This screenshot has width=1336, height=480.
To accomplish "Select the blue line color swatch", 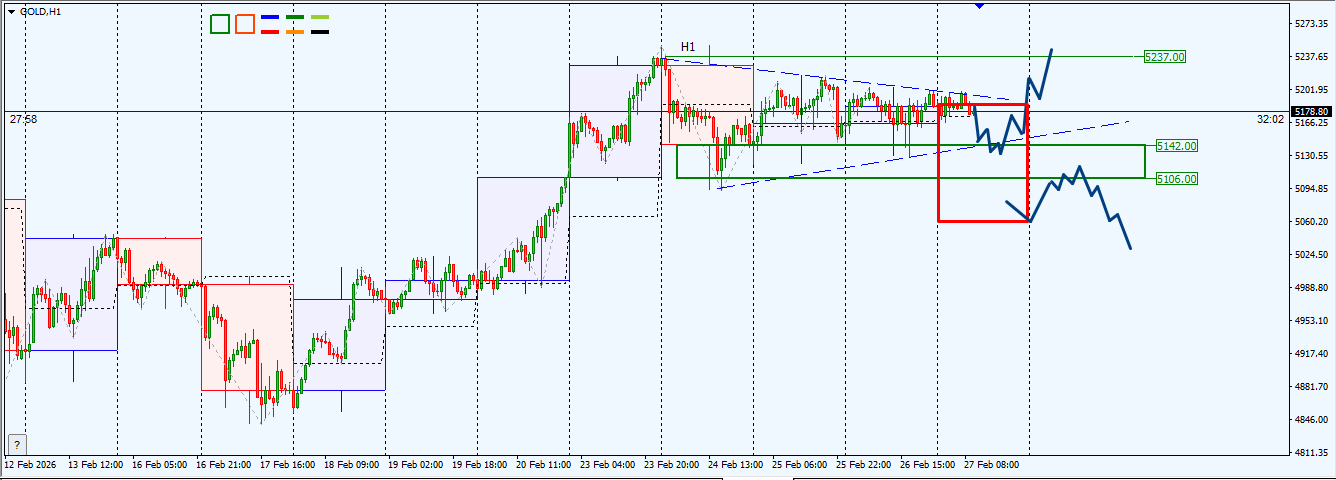I will pos(269,17).
